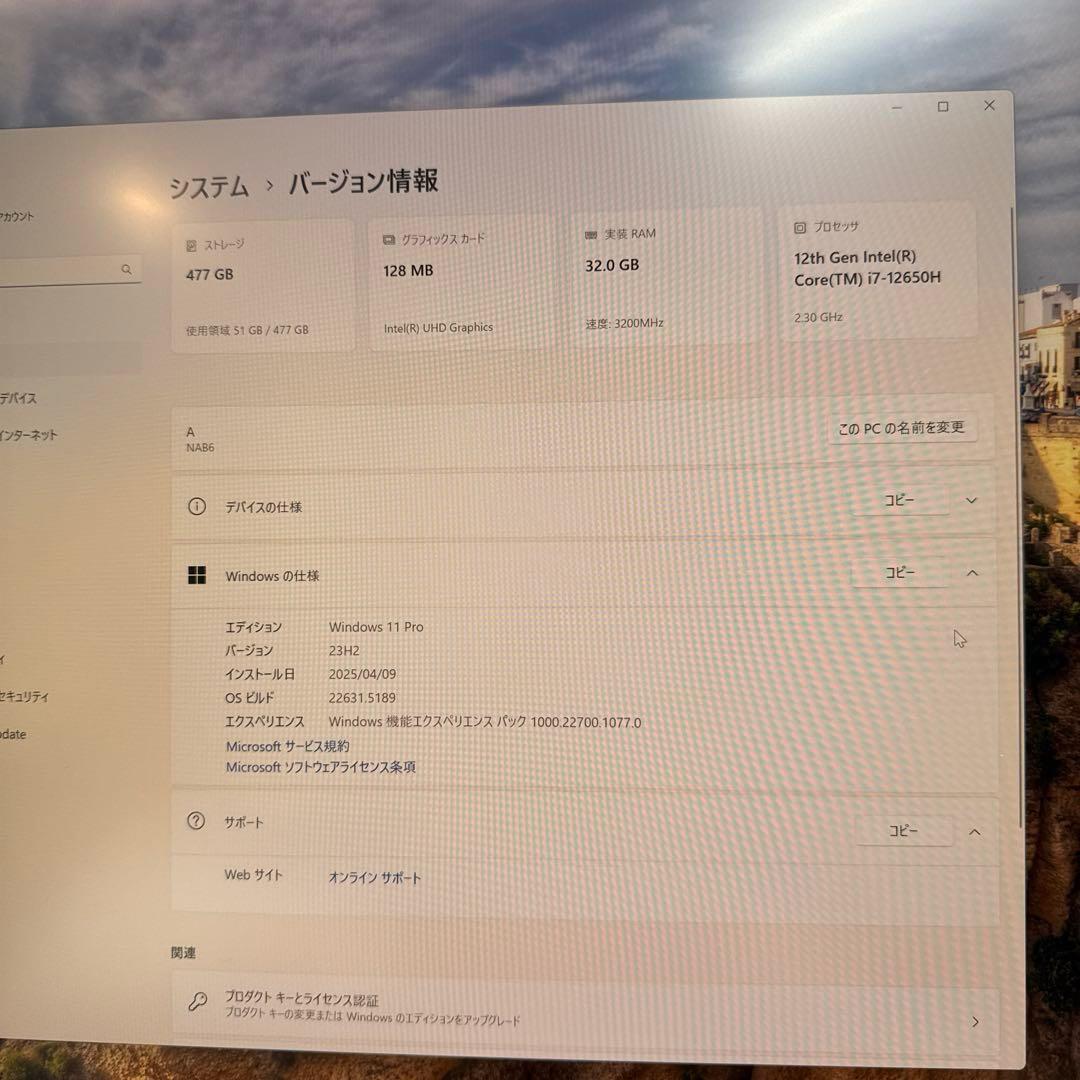The height and width of the screenshot is (1080, 1080).
Task: Collapse the Windows の仕様 section
Action: click(971, 571)
